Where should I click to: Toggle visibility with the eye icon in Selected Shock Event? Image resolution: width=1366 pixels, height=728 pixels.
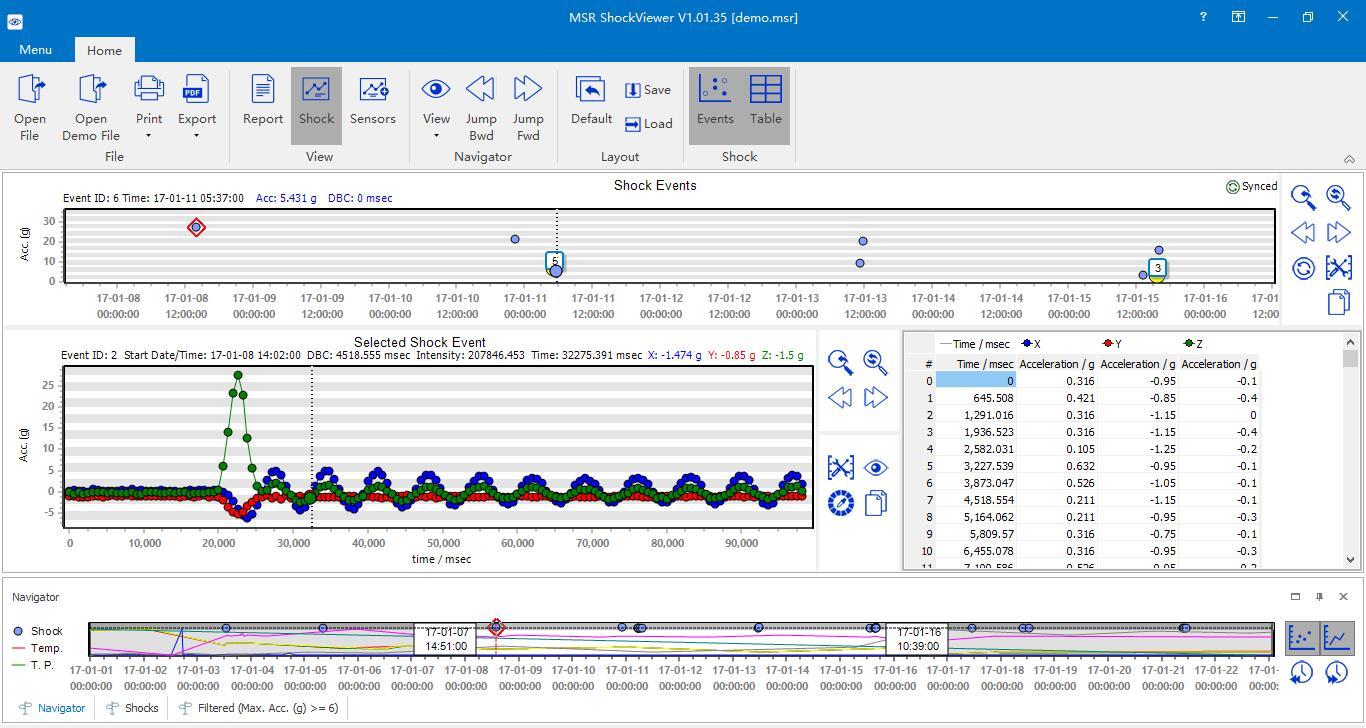click(x=875, y=467)
